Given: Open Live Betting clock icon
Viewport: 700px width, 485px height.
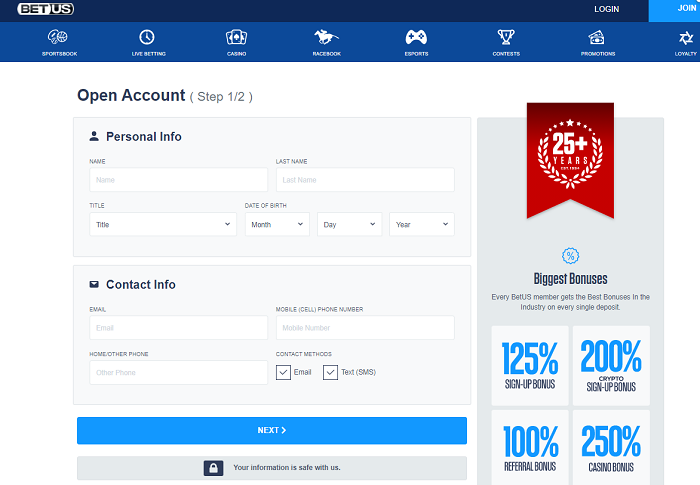Looking at the screenshot, I should (148, 38).
